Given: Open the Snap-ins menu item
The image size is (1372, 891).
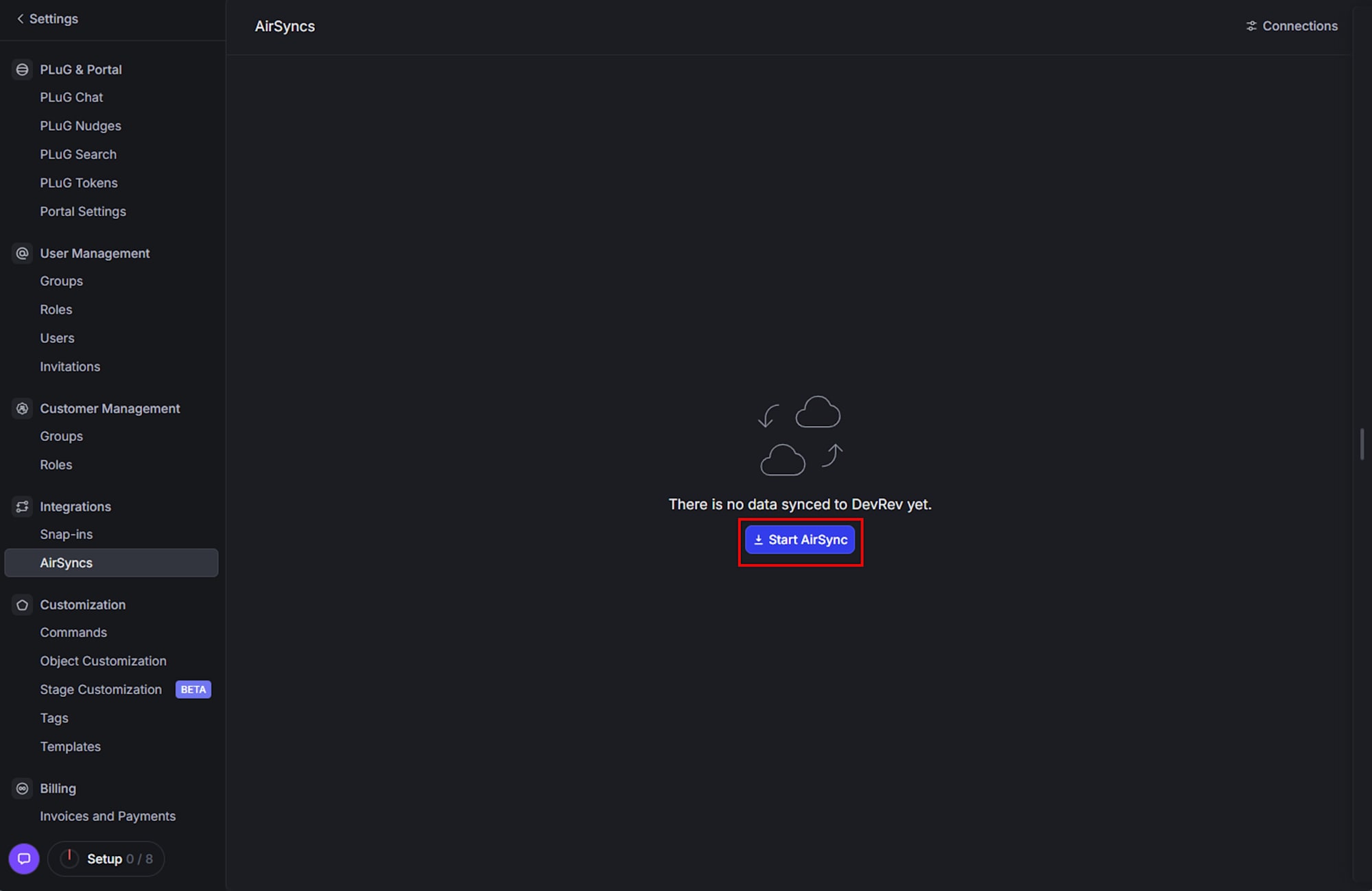Looking at the screenshot, I should [66, 534].
